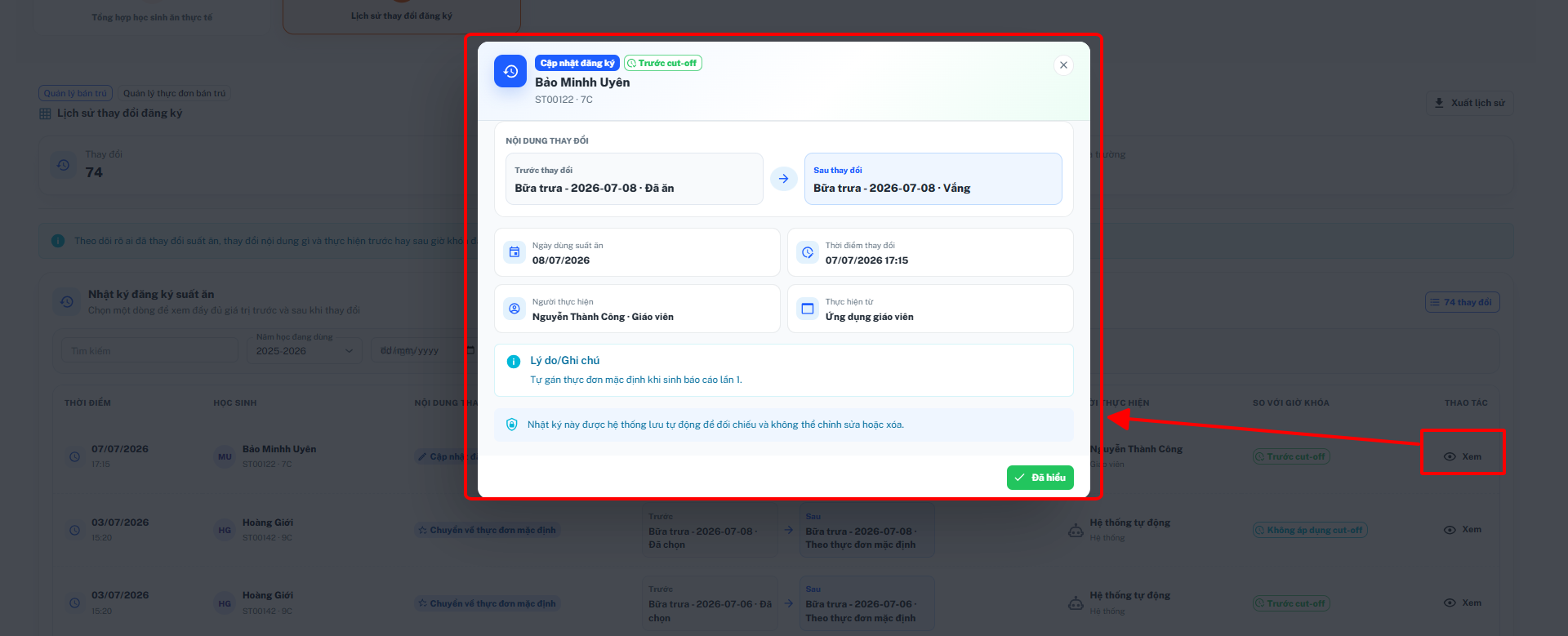This screenshot has height=636, width=1568.
Task: Close the change detail dialog
Action: [1063, 65]
